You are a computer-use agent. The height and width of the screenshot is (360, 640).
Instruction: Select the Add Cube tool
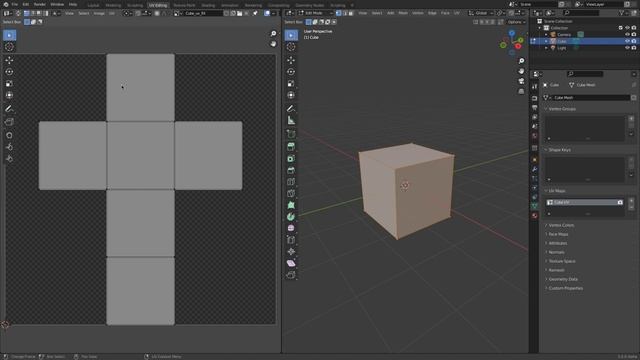(x=291, y=133)
